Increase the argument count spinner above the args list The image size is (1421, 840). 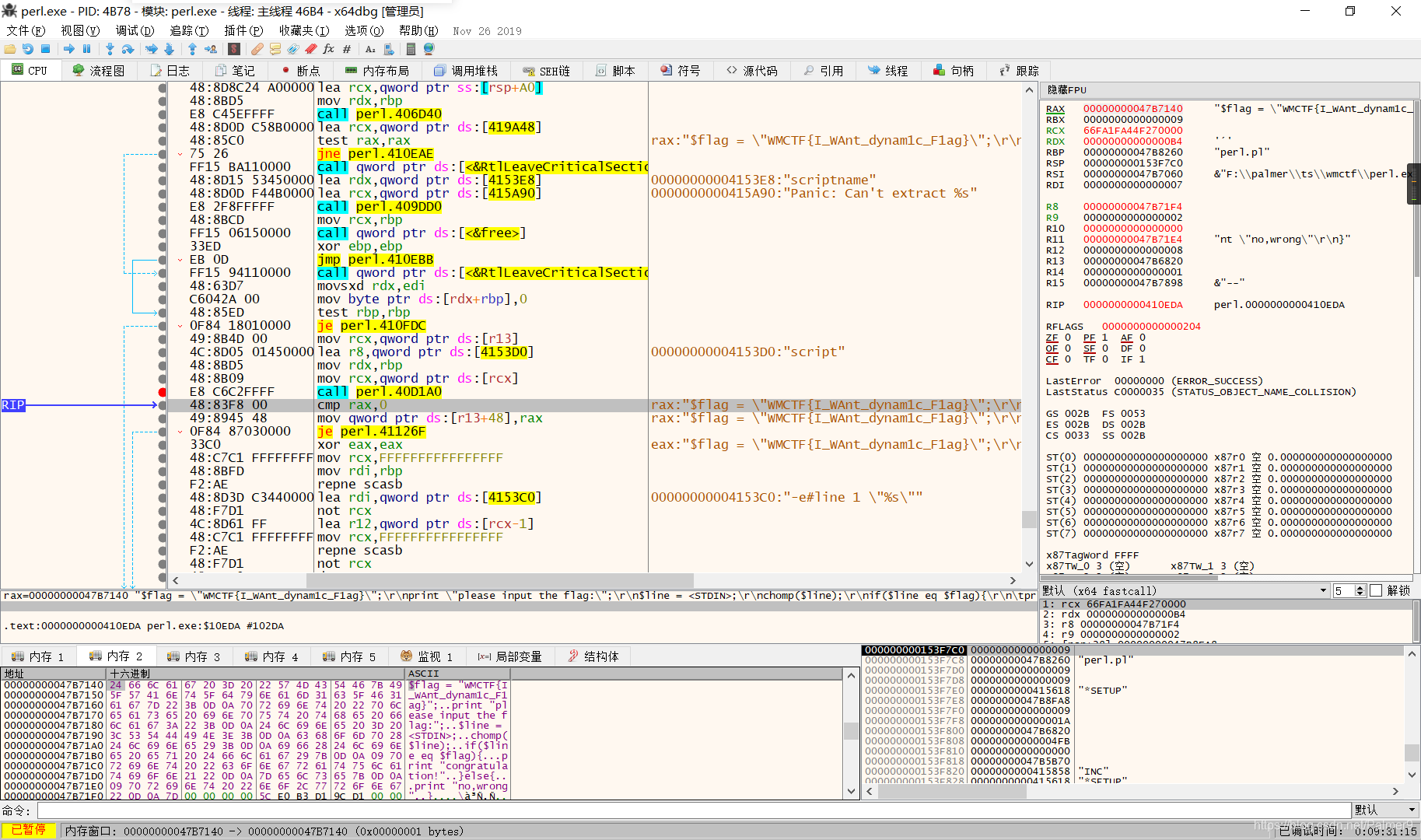1360,587
